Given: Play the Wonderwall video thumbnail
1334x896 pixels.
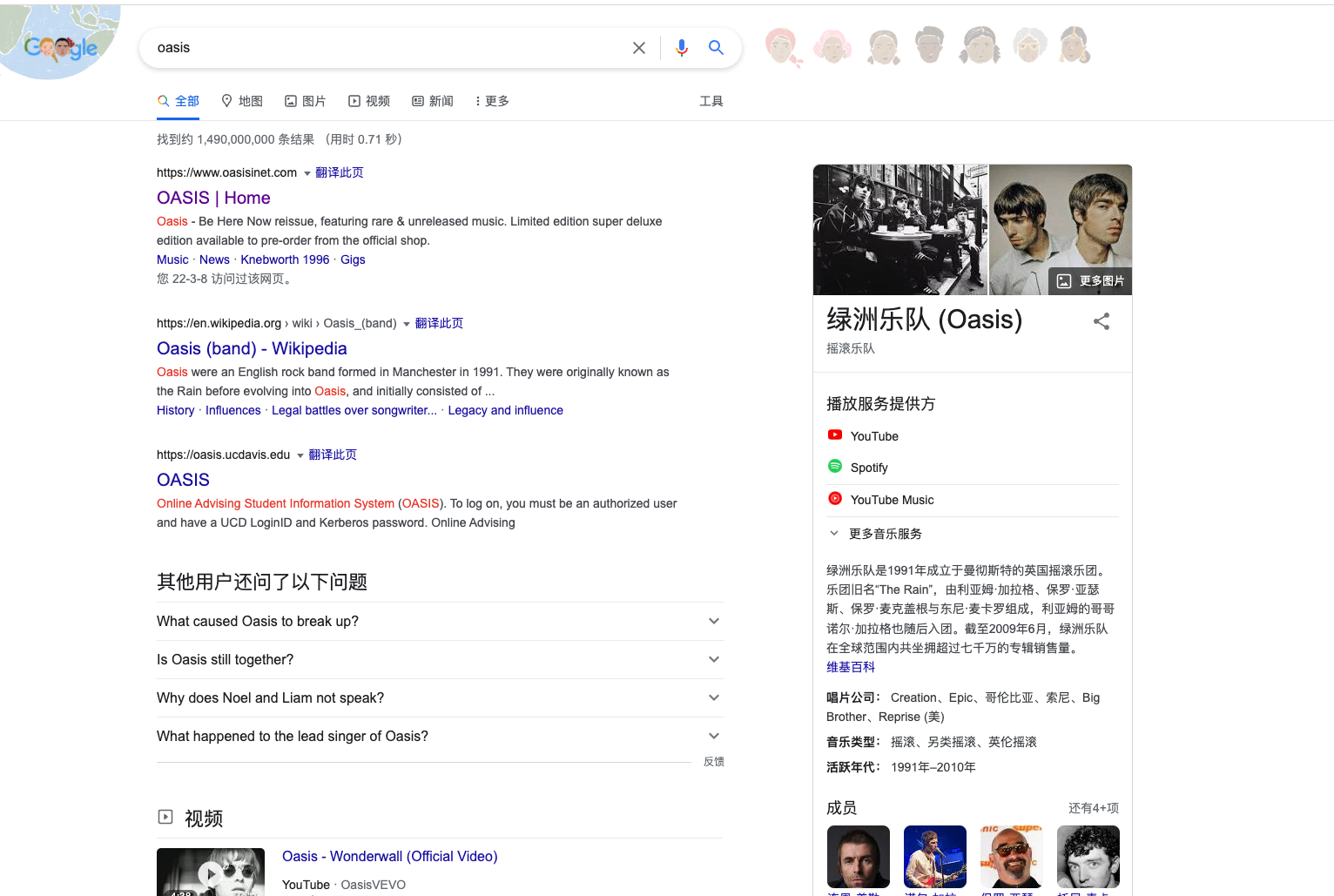Looking at the screenshot, I should click(x=211, y=872).
